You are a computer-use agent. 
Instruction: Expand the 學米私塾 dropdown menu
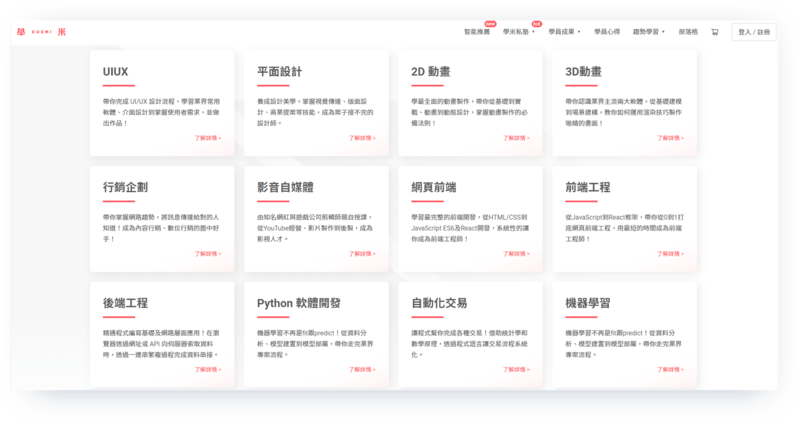coord(518,32)
